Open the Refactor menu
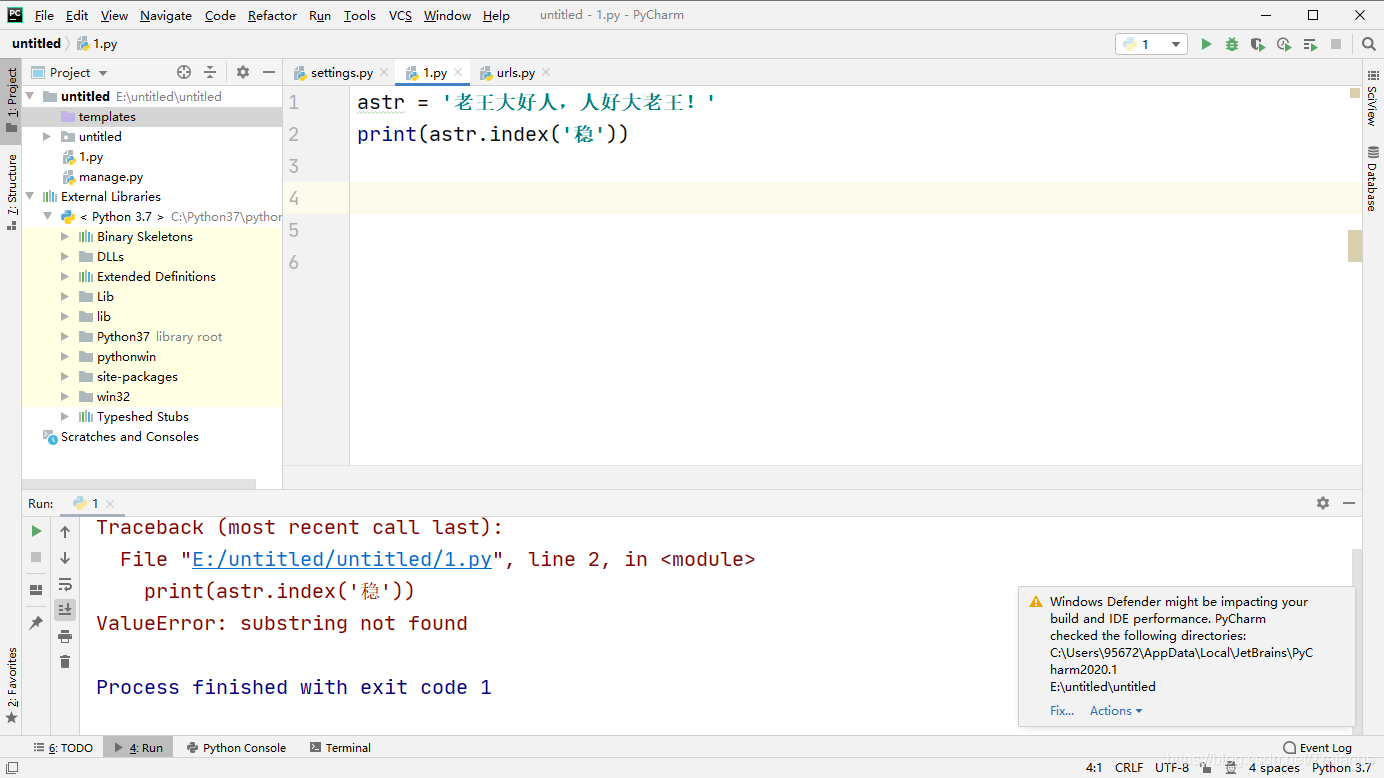 coord(272,15)
